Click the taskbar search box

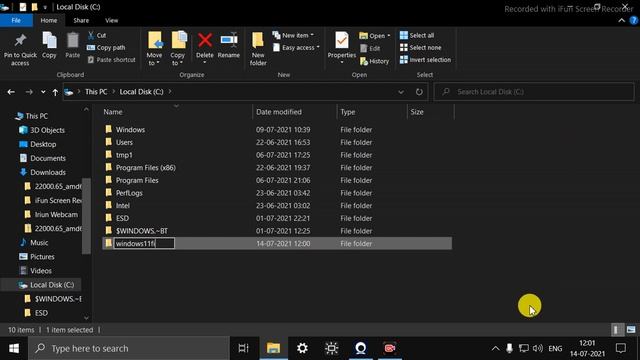(129, 348)
